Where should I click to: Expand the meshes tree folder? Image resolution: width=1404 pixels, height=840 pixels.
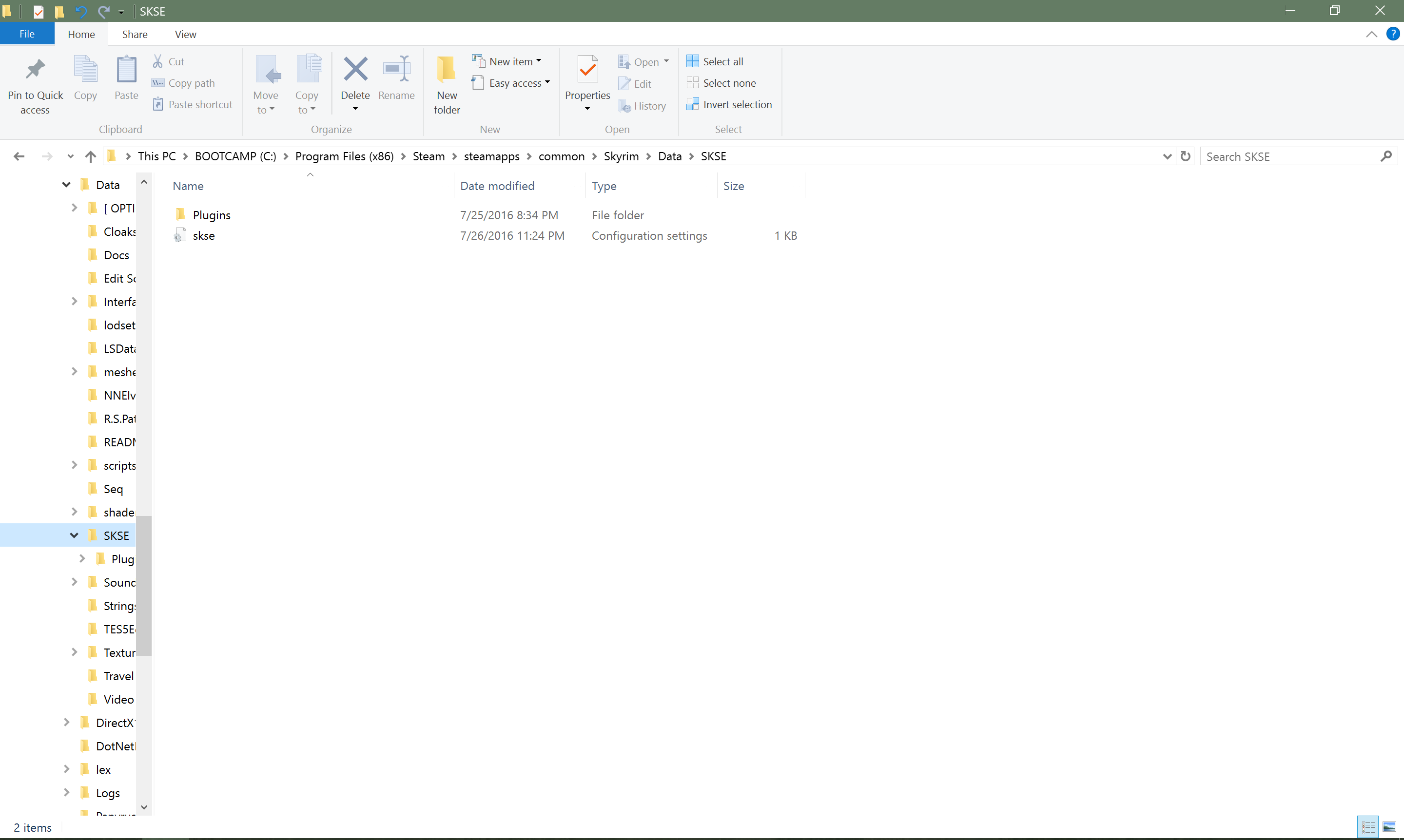74,371
